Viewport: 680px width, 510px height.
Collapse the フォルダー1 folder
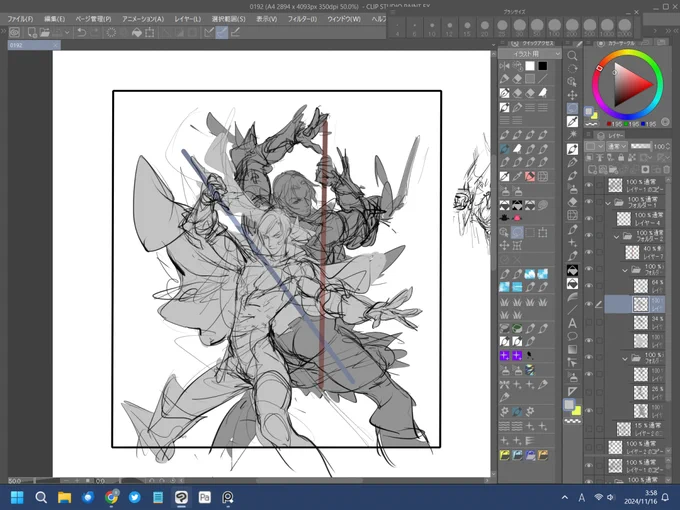(608, 203)
